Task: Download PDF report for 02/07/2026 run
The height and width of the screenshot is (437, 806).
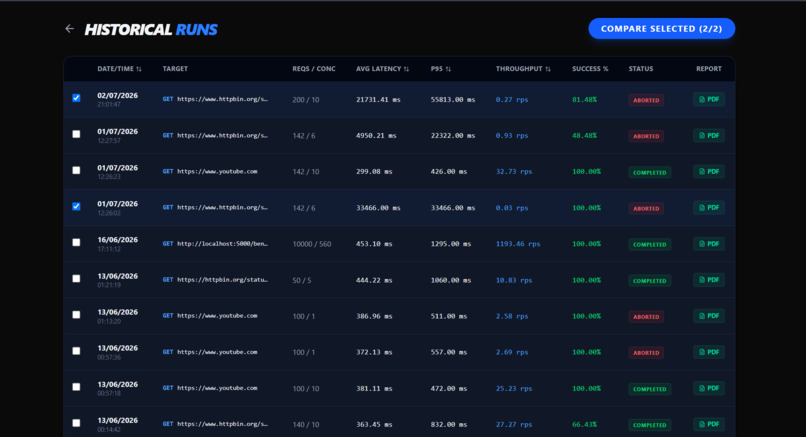Action: pyautogui.click(x=709, y=99)
